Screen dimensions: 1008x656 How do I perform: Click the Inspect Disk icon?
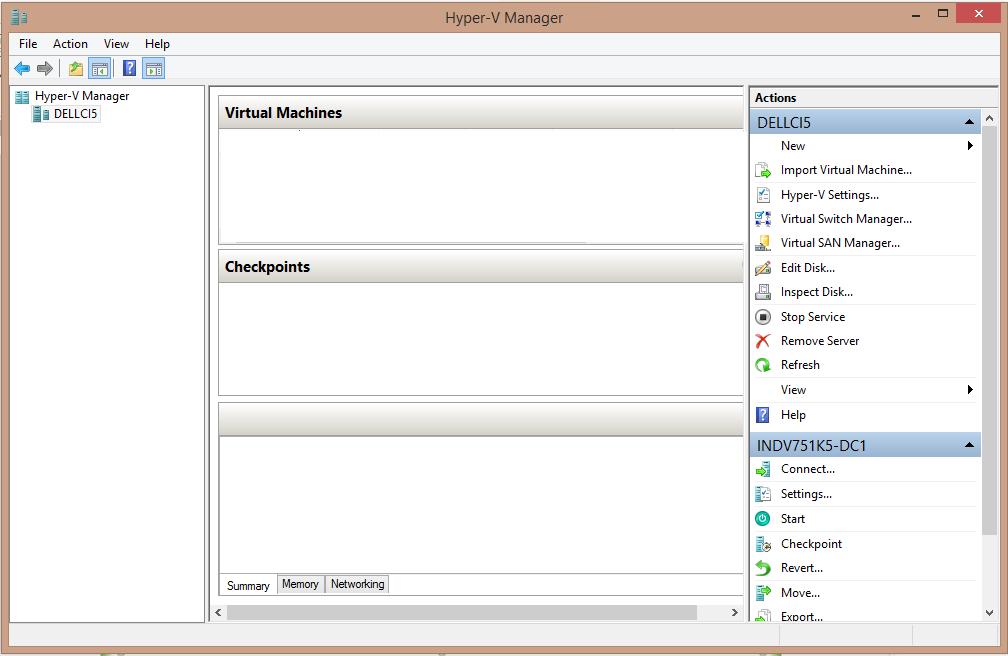pos(762,292)
